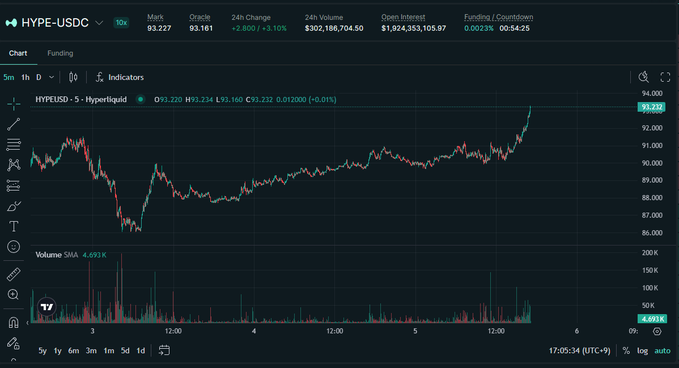The height and width of the screenshot is (368, 679).
Task: Click the HYPEUSD · 5 · Hyperliquid legend title
Action: click(x=81, y=100)
